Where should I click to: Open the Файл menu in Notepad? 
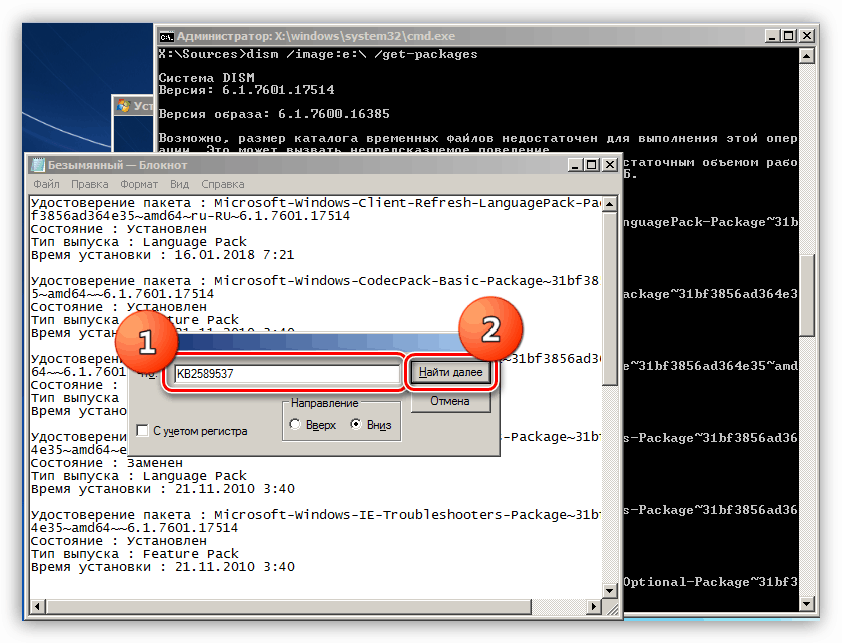coord(46,184)
